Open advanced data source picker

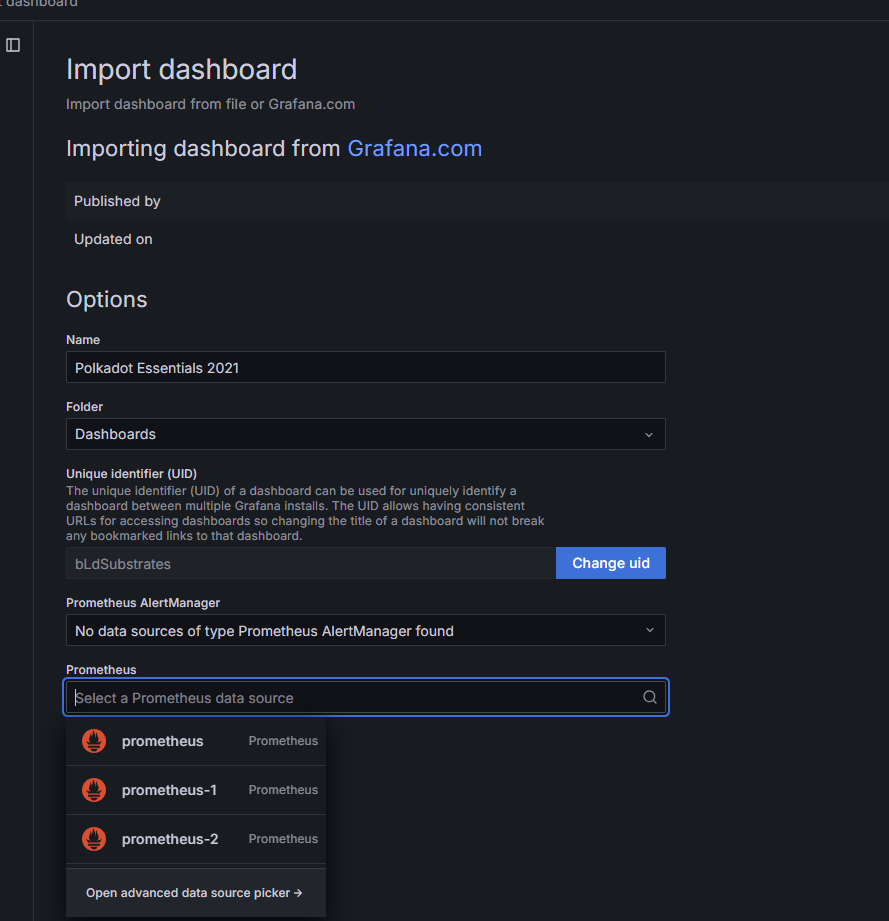(194, 893)
